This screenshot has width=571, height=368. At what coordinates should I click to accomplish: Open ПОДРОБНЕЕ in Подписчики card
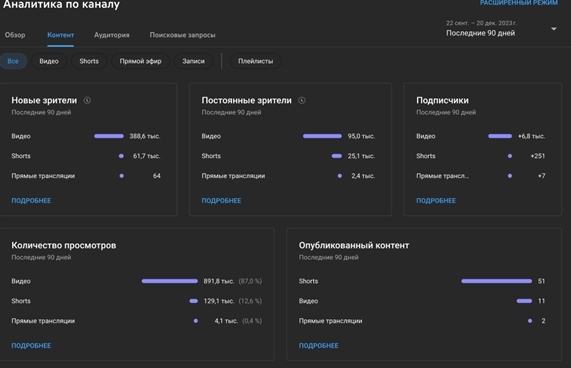436,201
